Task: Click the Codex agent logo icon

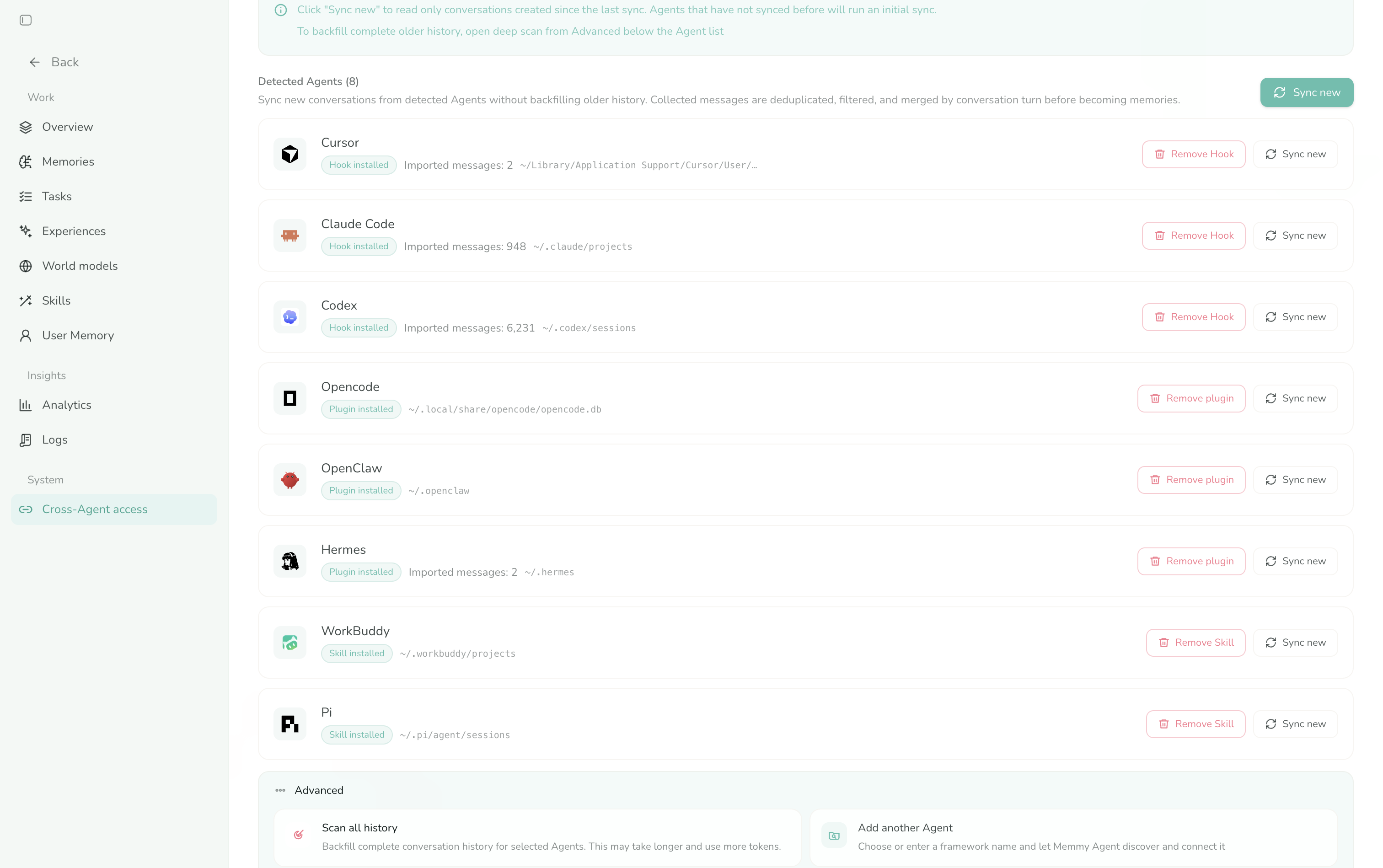Action: 290,317
